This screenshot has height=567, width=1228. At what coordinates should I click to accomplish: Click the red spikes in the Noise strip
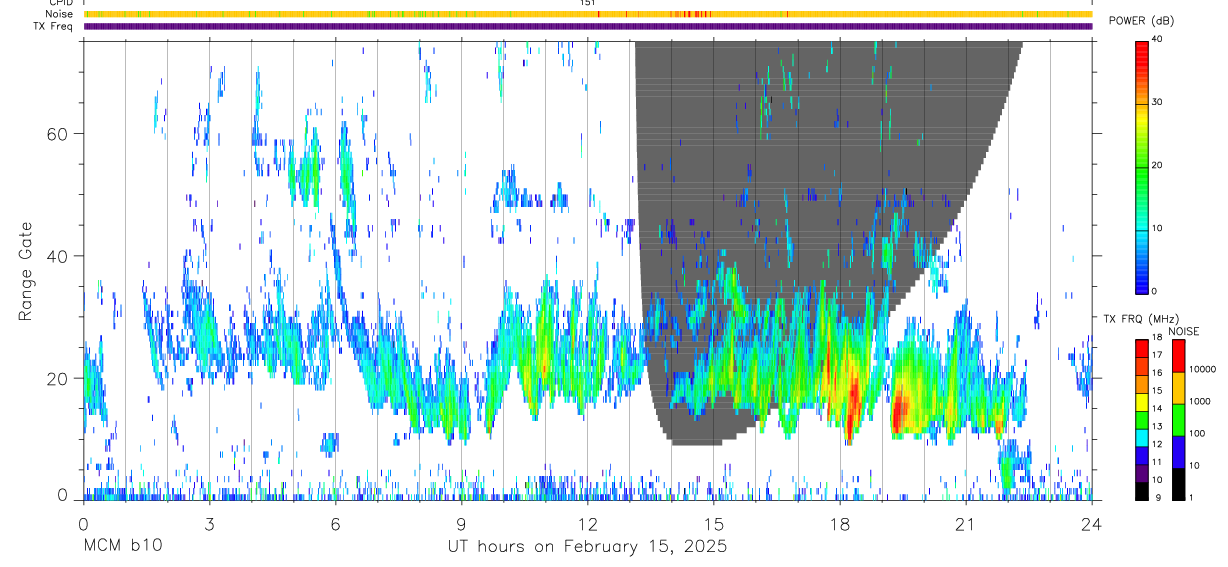(x=693, y=14)
